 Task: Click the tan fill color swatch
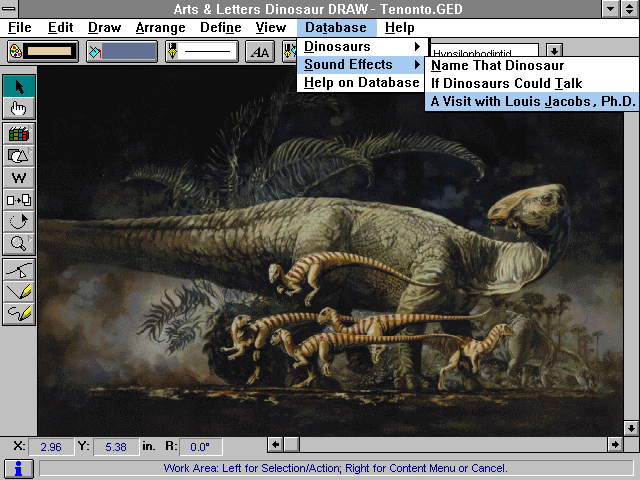point(49,51)
